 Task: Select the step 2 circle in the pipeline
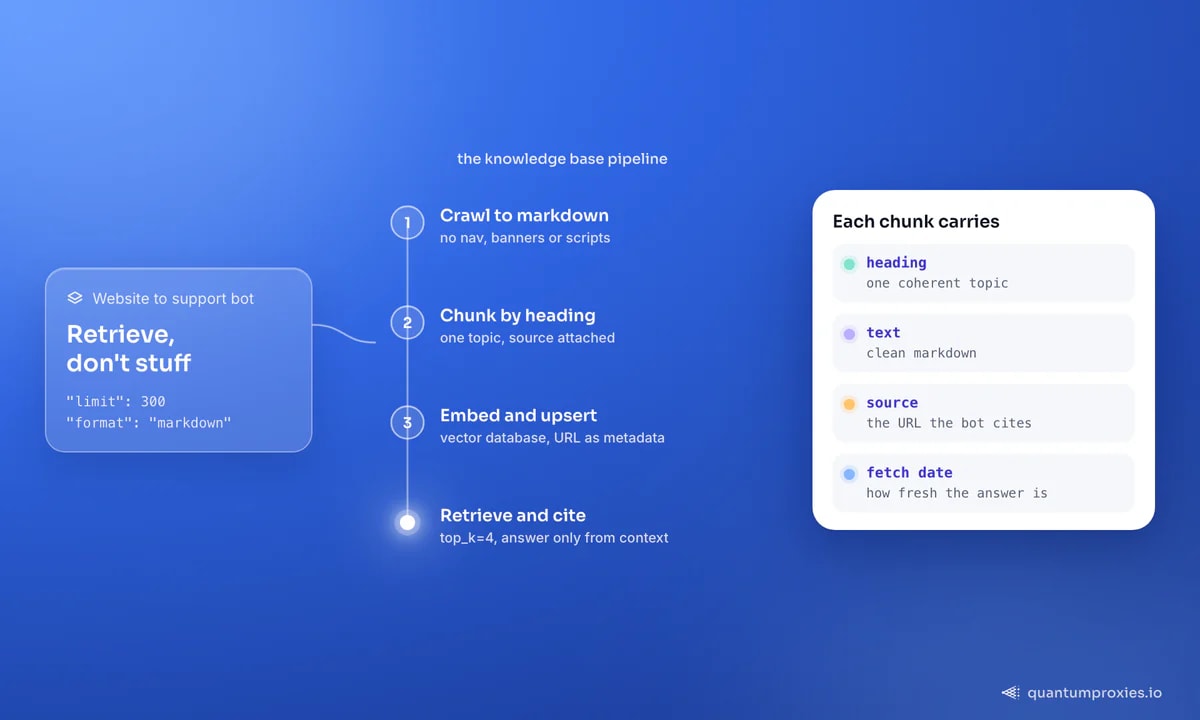click(x=407, y=322)
